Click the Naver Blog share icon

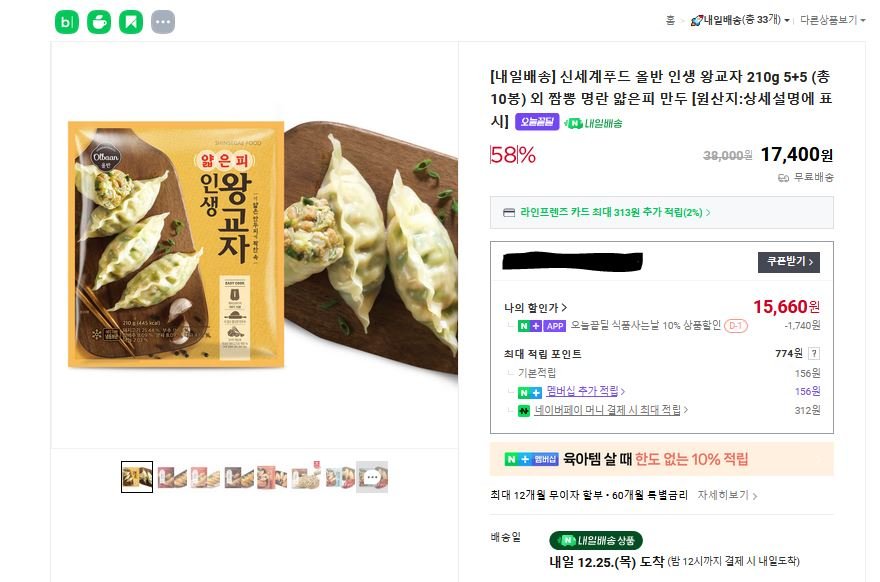pos(66,21)
